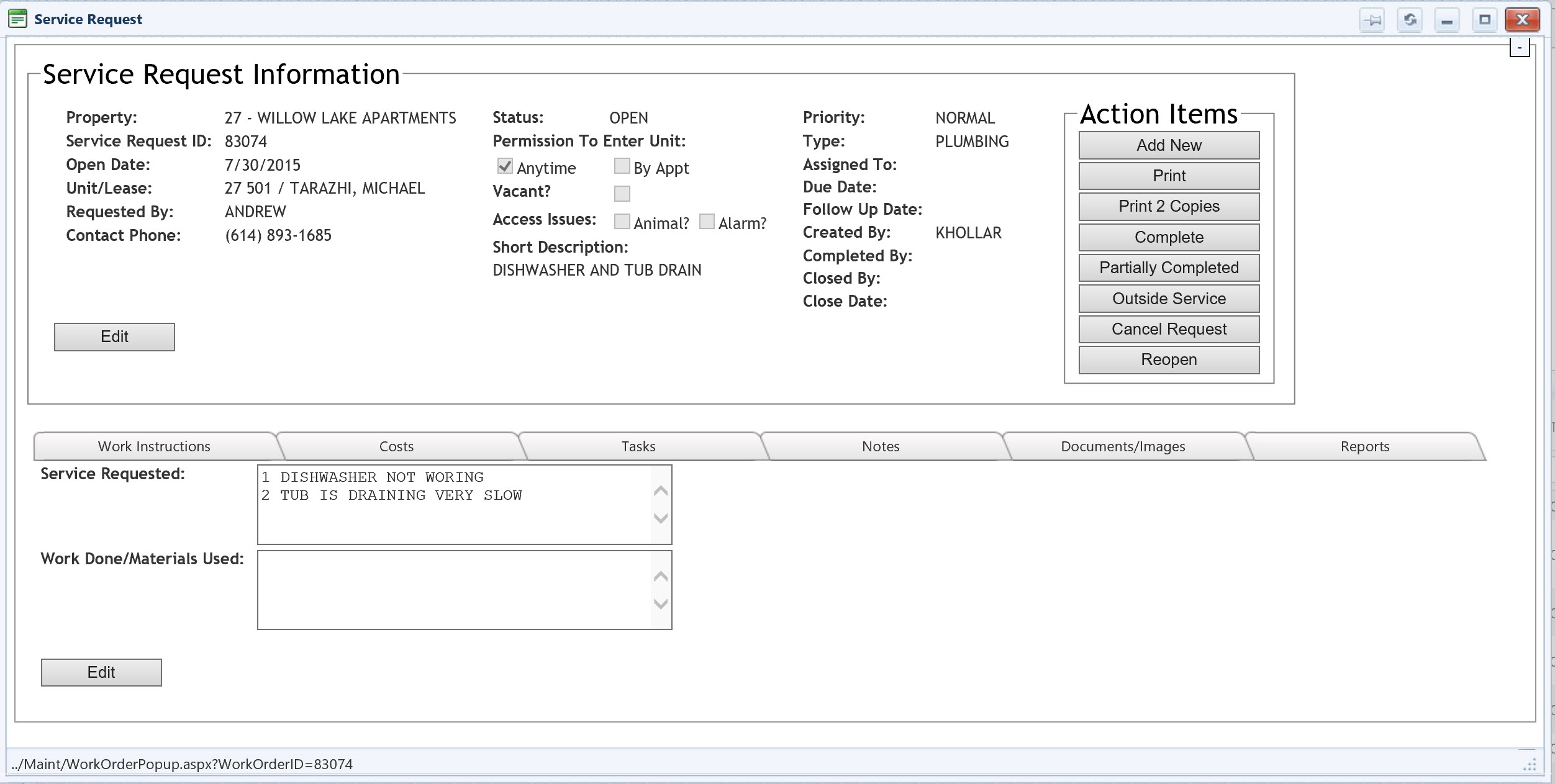Viewport: 1555px width, 784px height.
Task: Switch to the Costs tab
Action: [x=396, y=446]
